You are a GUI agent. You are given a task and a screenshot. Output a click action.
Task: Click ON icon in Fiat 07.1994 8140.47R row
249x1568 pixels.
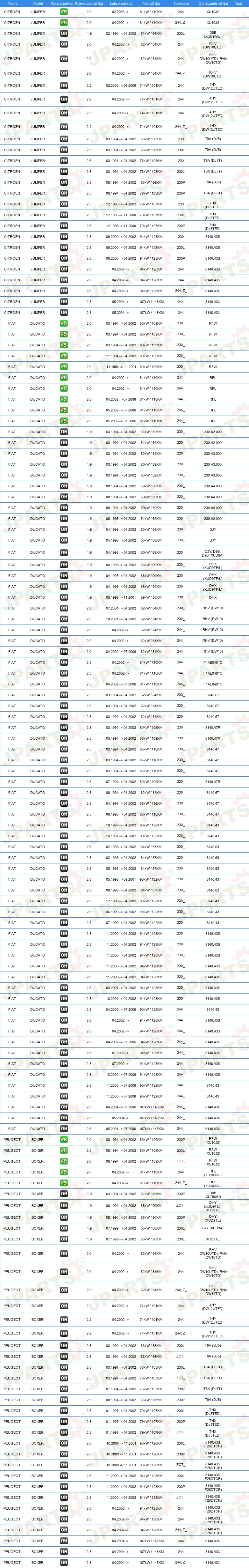64,781
